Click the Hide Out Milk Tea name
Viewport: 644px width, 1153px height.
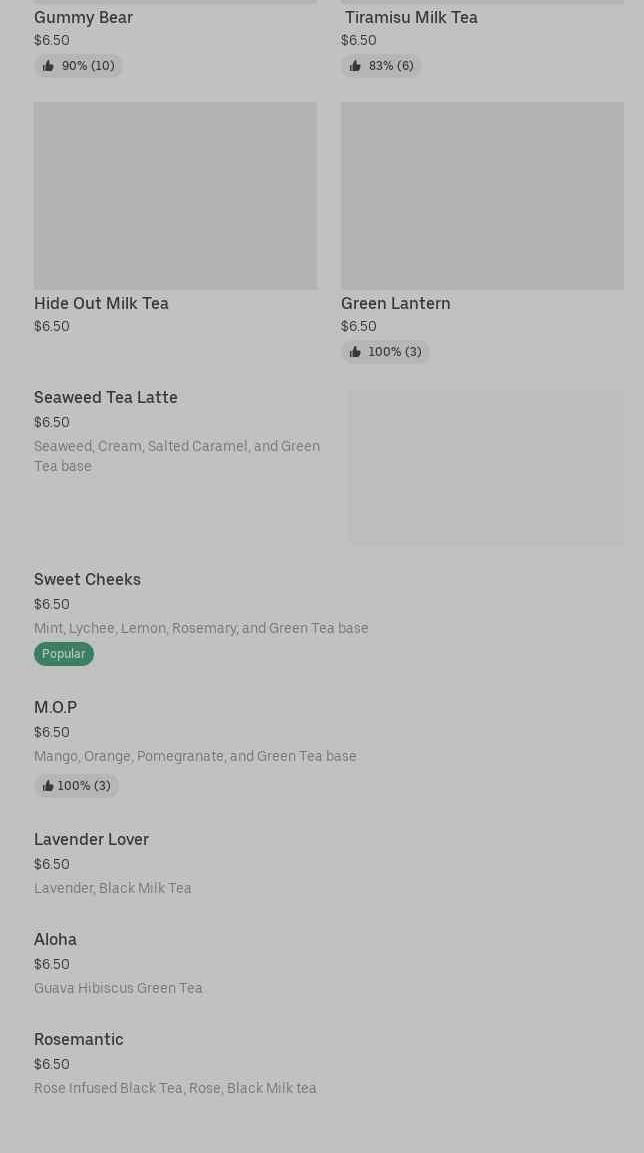(x=101, y=303)
